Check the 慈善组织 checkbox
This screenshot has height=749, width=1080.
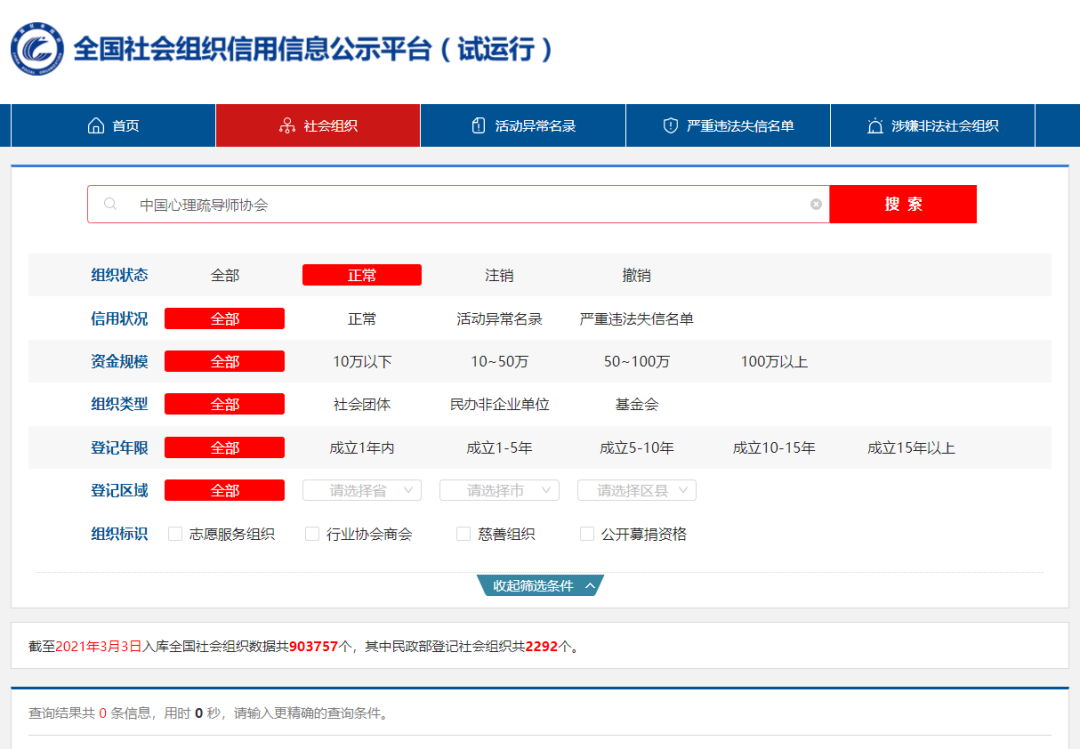tap(464, 533)
